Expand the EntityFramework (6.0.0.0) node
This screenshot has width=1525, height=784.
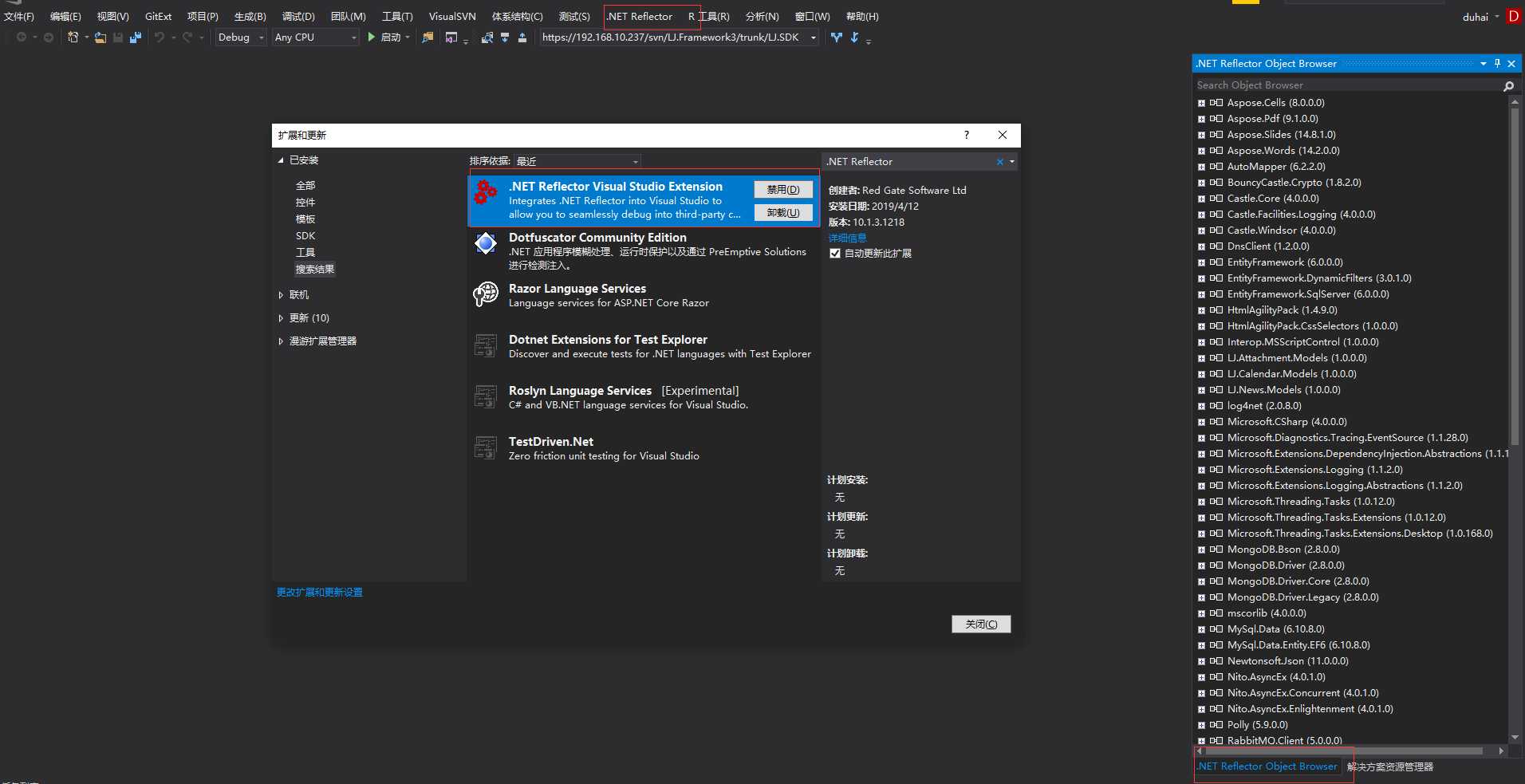1201,262
